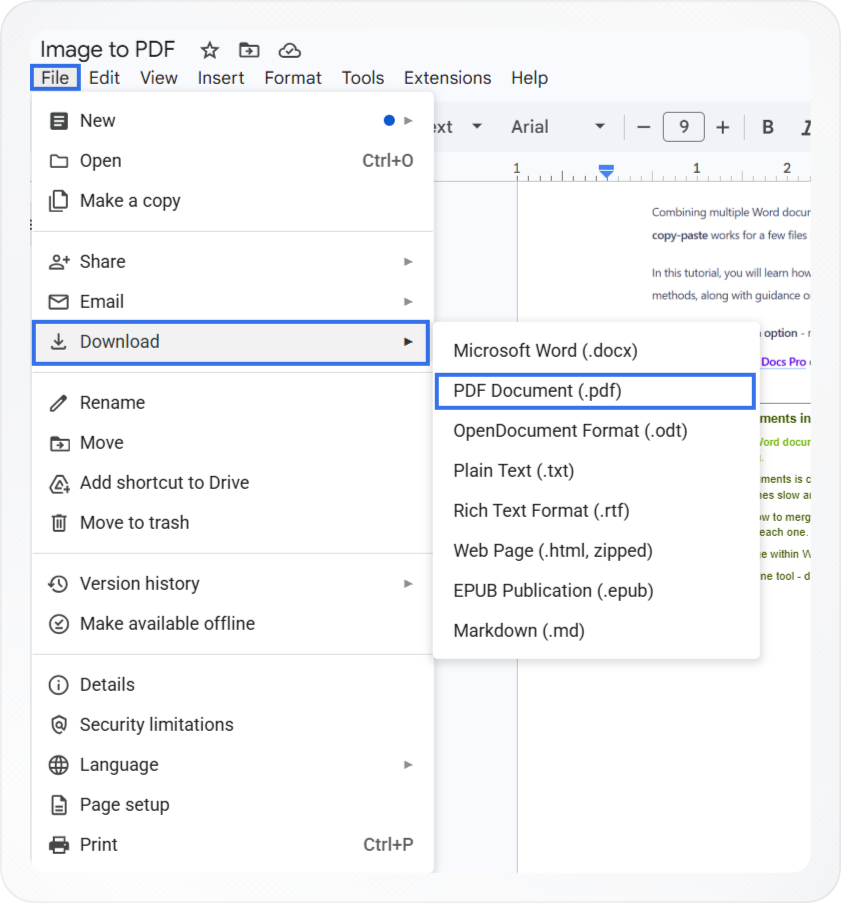841x903 pixels.
Task: Click the Add shortcut to Drive icon
Action: (x=60, y=483)
